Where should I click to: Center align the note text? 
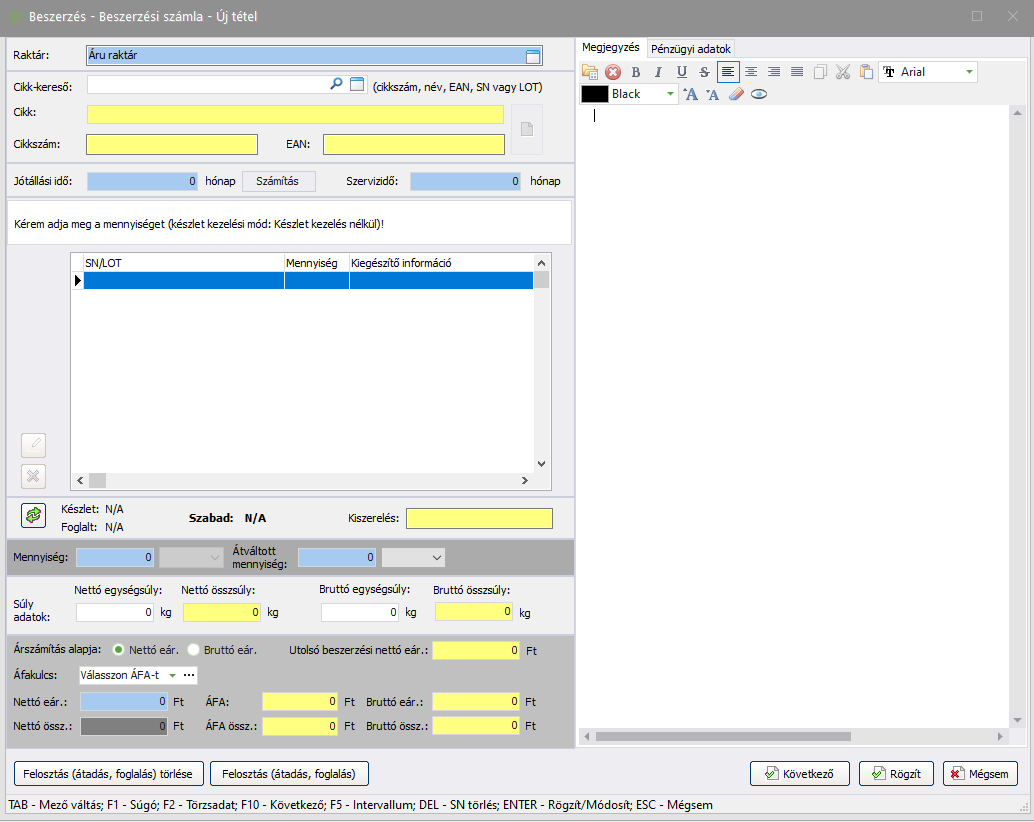(x=750, y=72)
